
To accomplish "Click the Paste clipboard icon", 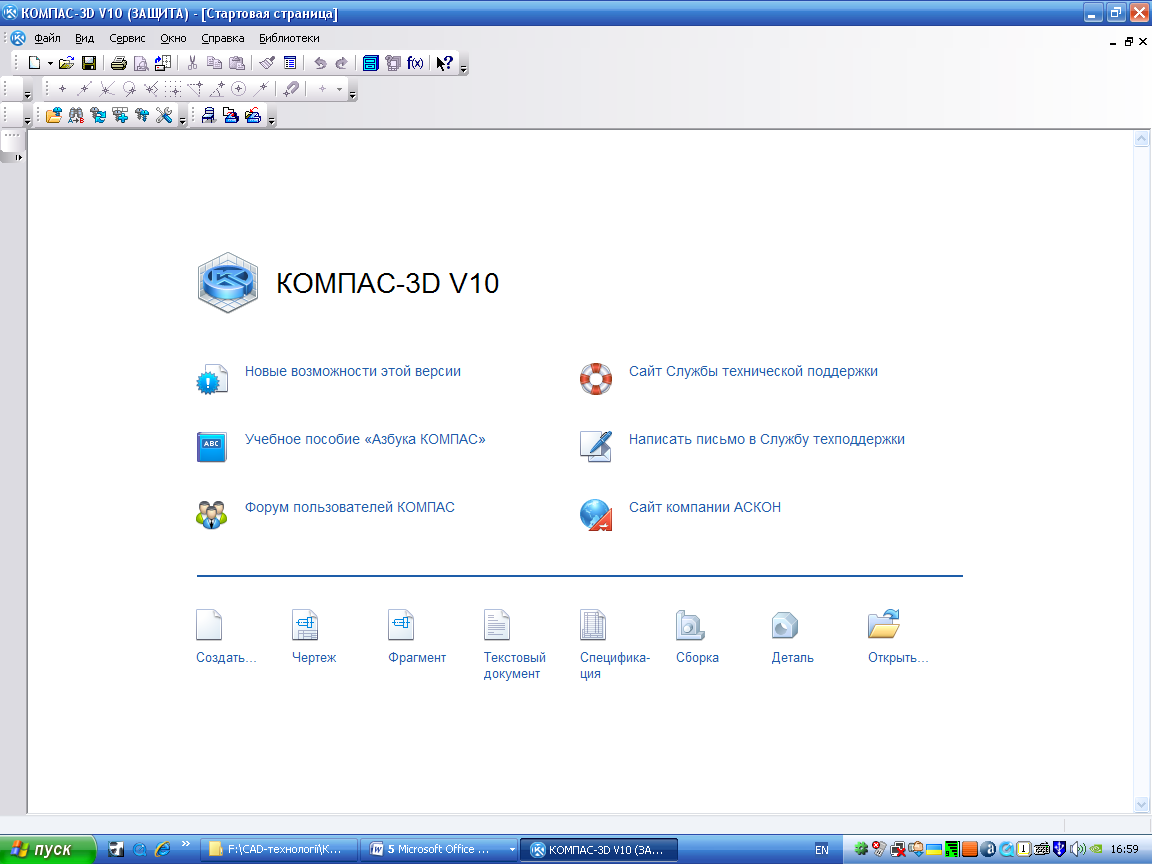I will click(237, 63).
